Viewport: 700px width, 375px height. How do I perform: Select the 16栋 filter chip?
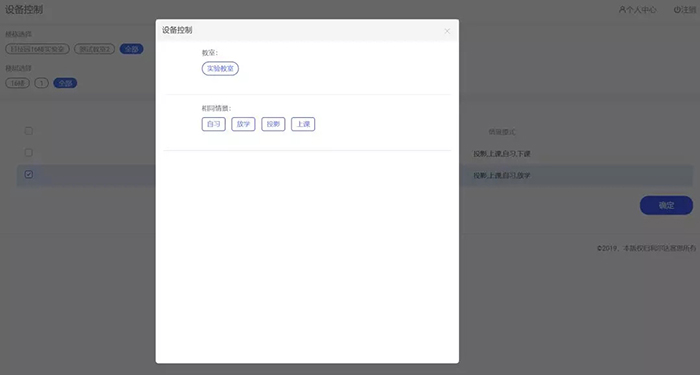(x=17, y=83)
